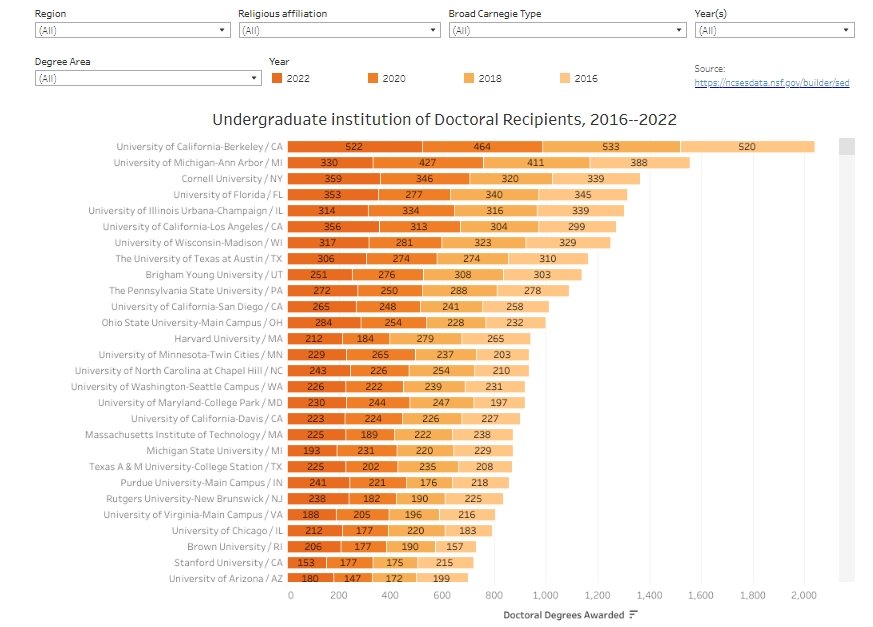Click the Rutgers University-New Brunswick / NJ label
Viewport: 873px width, 627px height.
point(194,499)
